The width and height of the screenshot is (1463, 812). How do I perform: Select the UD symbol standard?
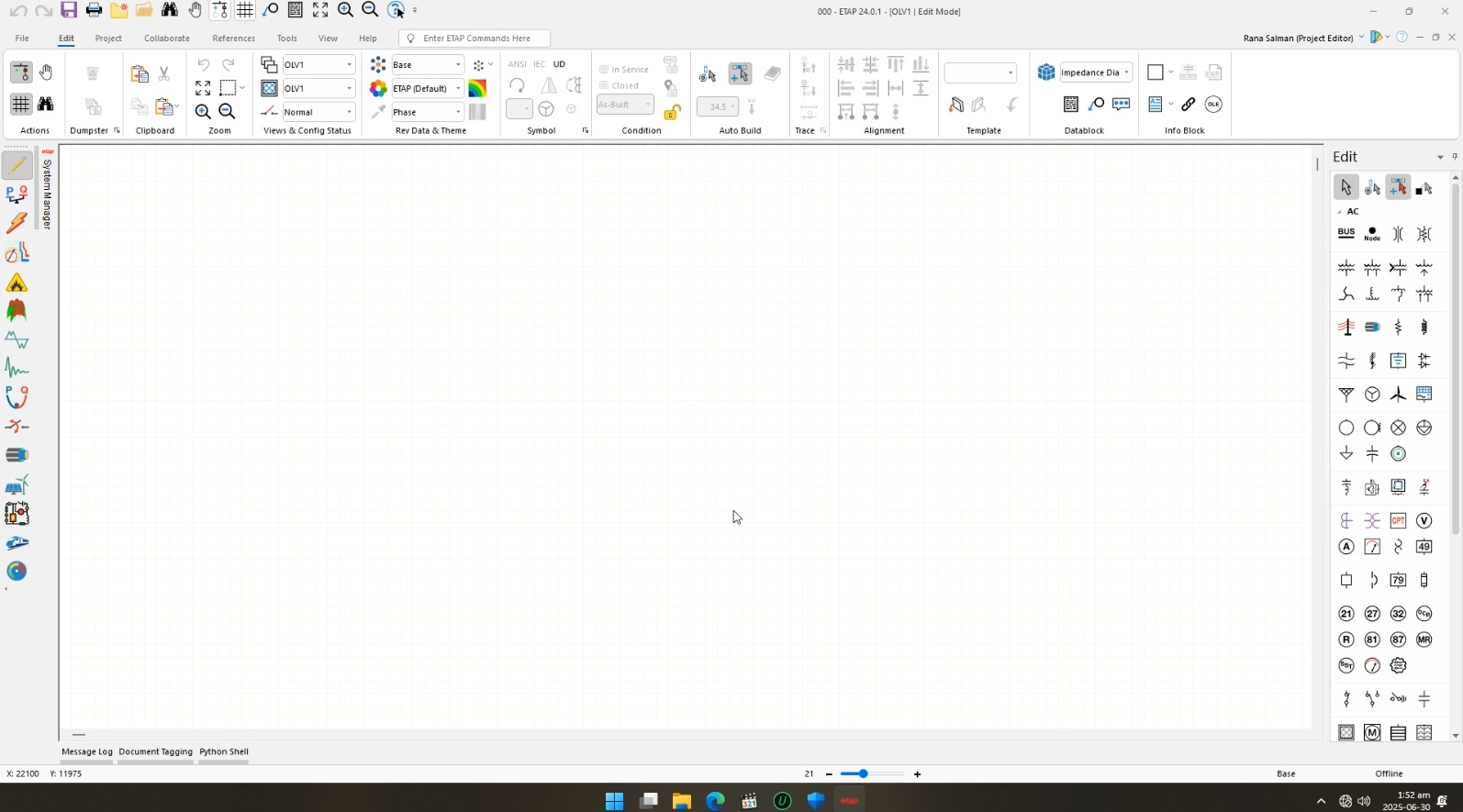point(559,64)
